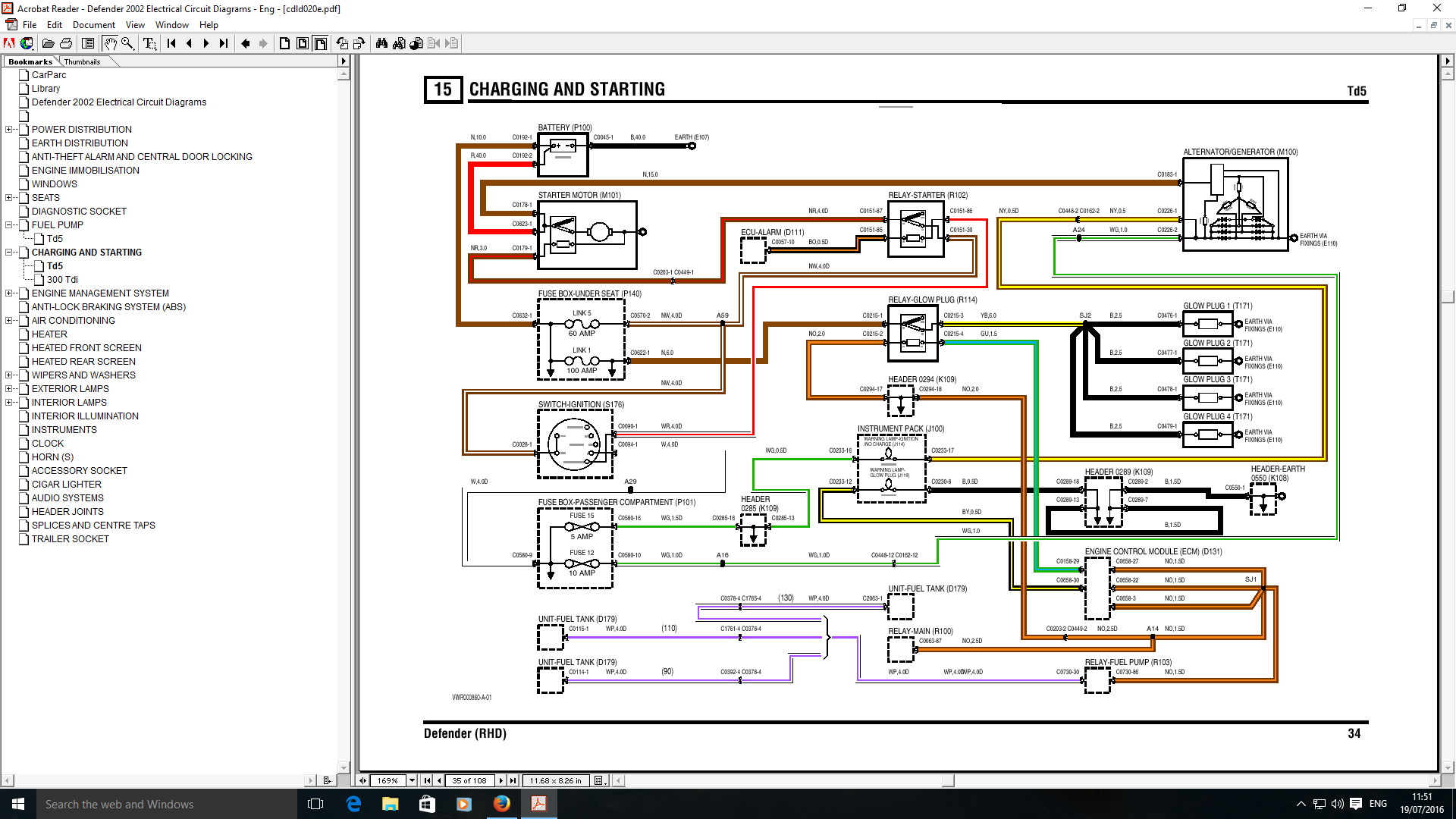Click the Adobe Web globe icon
The image size is (1456, 819).
(x=27, y=43)
